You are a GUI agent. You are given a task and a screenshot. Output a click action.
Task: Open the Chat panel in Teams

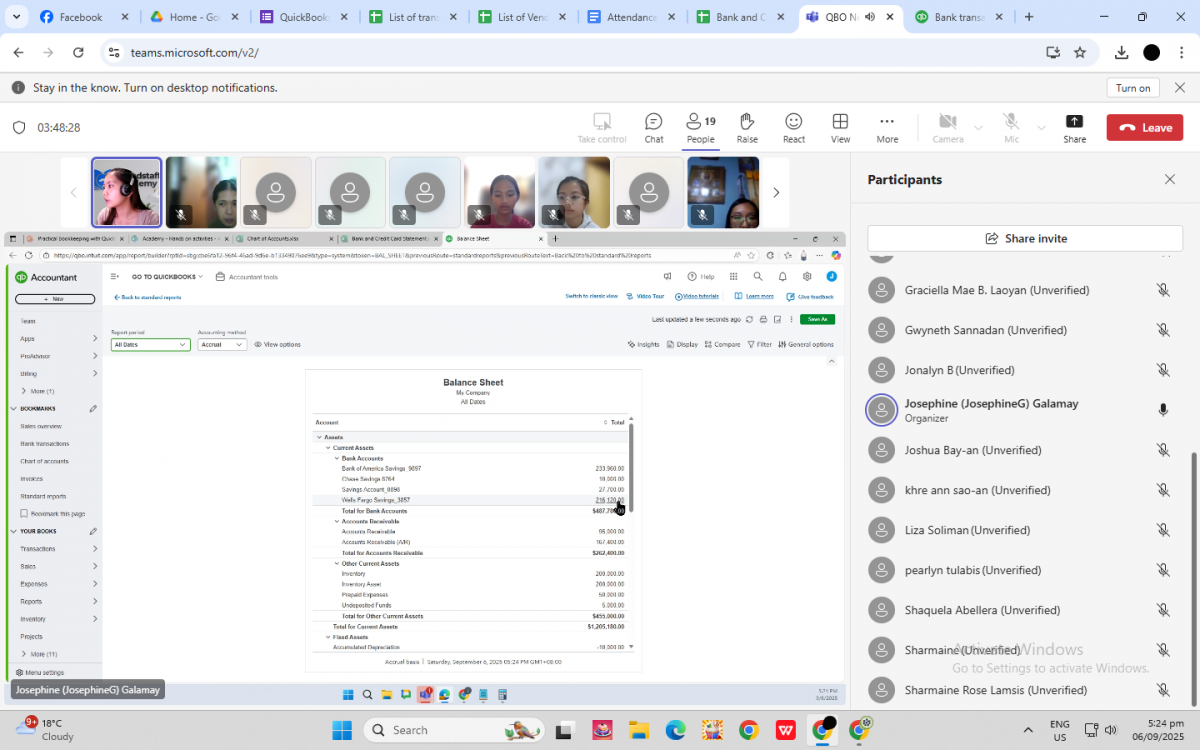coord(653,128)
